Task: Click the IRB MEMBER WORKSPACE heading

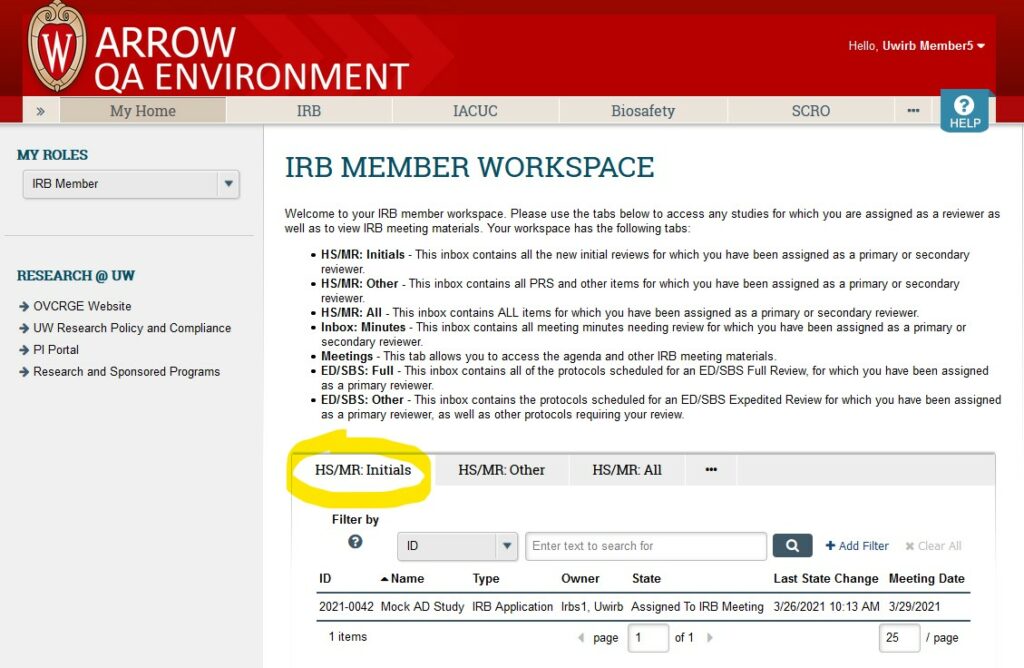Action: coord(470,167)
